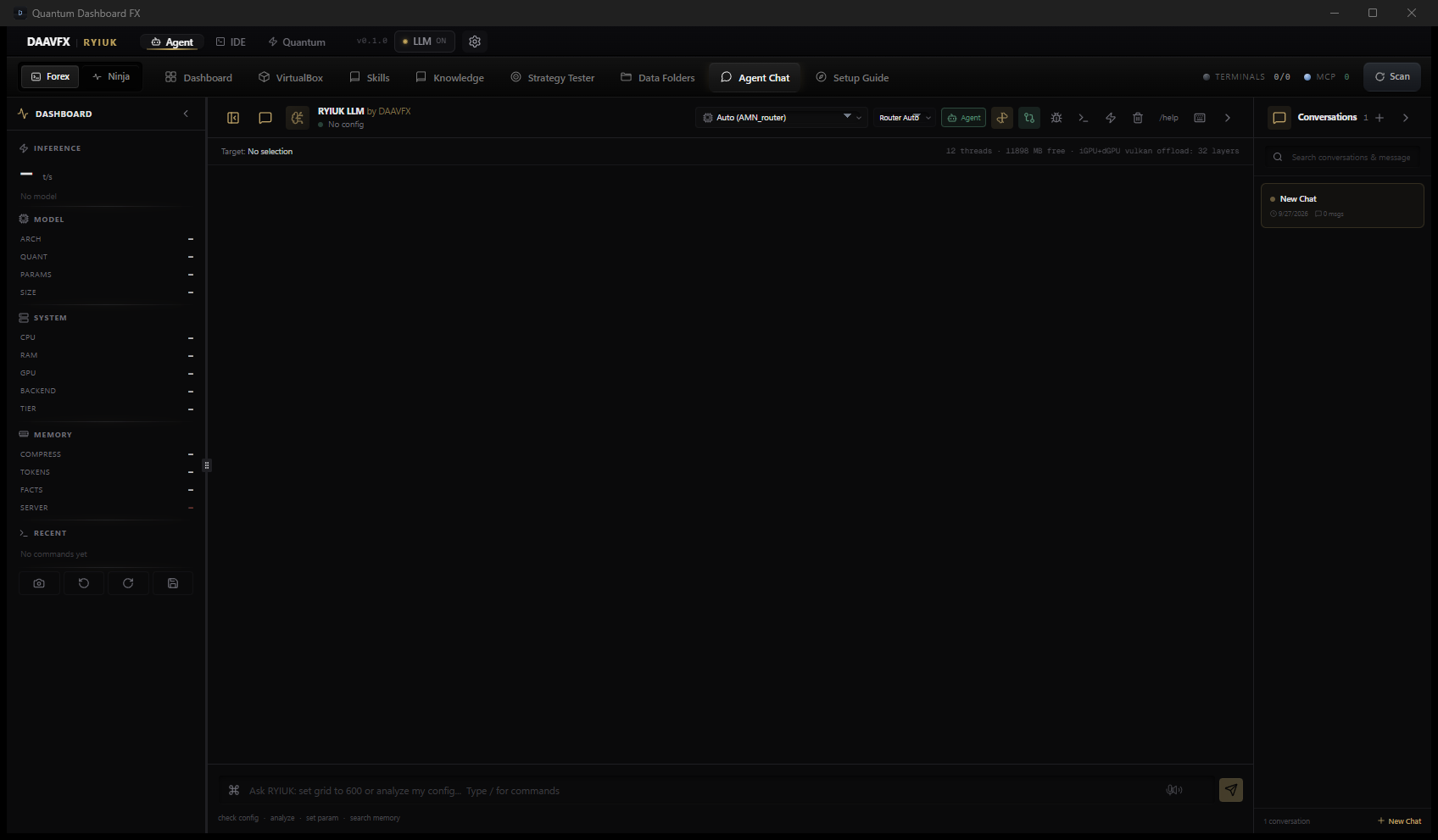Click the refresh clockwise arrow icon in sidebar

pyautogui.click(x=128, y=583)
